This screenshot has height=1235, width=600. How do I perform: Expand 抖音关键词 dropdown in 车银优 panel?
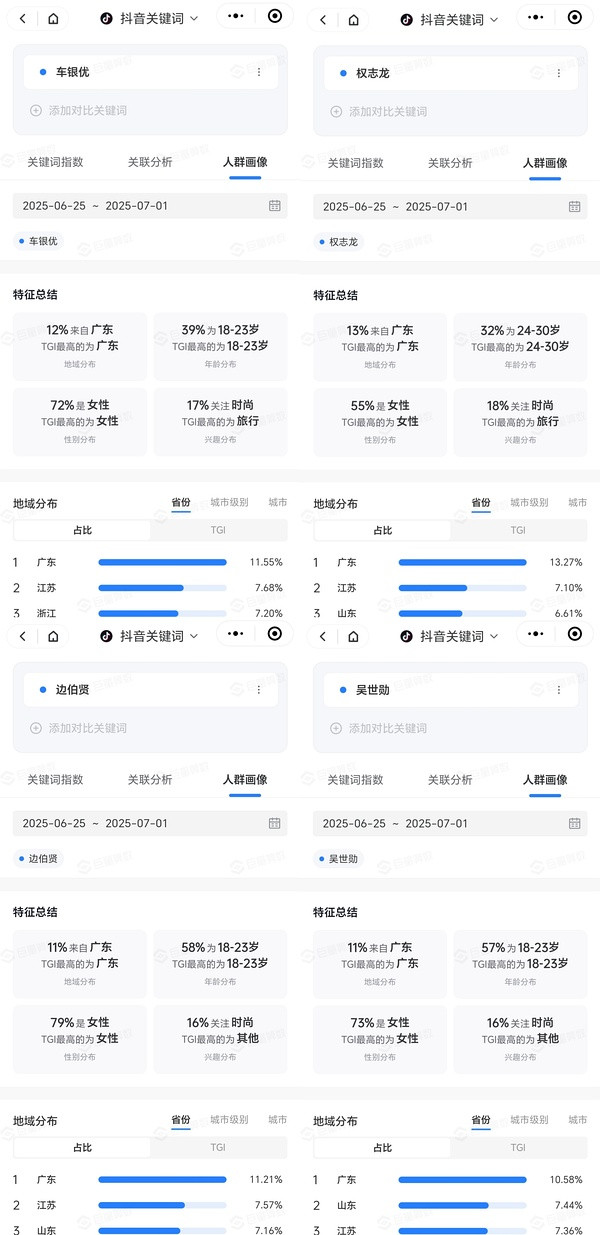[150, 18]
